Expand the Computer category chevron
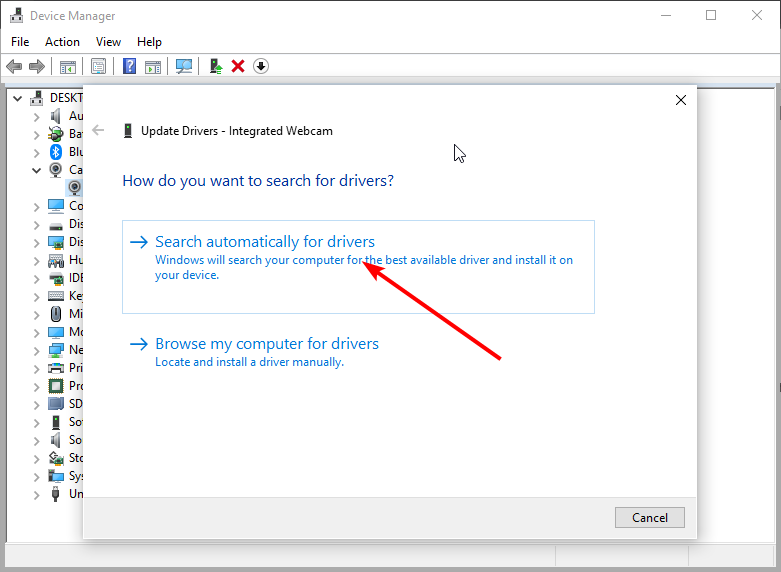Viewport: 781px width, 572px height. point(36,206)
